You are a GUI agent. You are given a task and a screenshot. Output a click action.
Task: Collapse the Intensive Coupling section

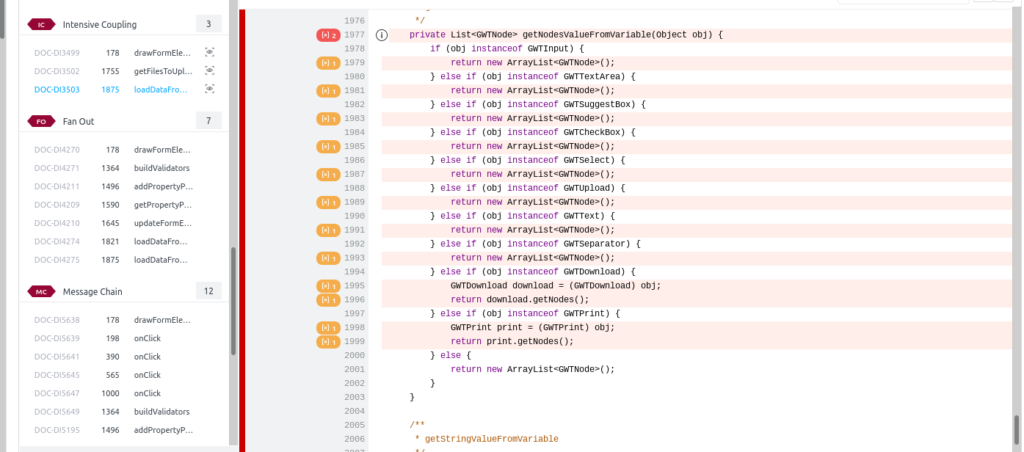(x=98, y=23)
